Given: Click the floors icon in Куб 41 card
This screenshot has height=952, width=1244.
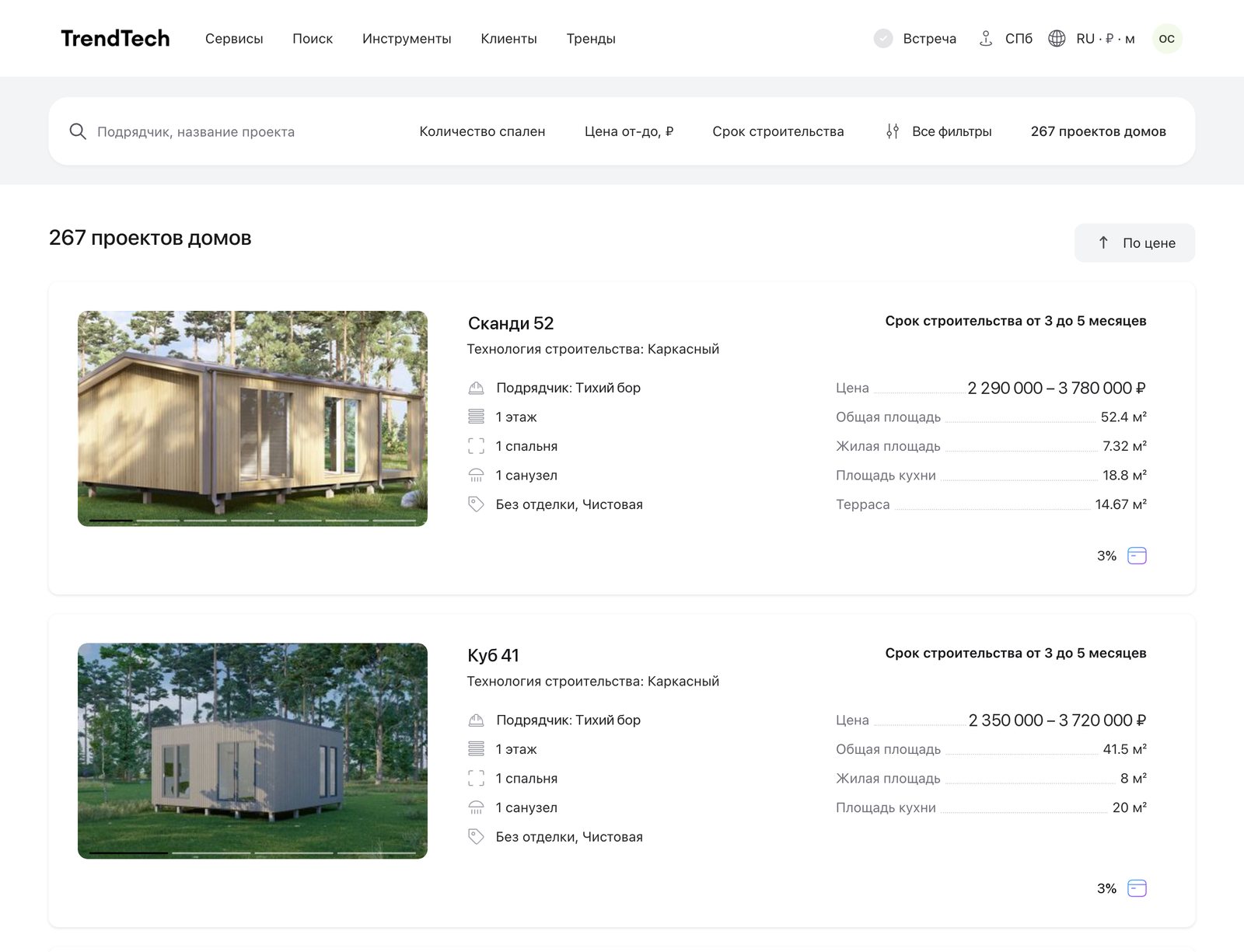Looking at the screenshot, I should 476,749.
